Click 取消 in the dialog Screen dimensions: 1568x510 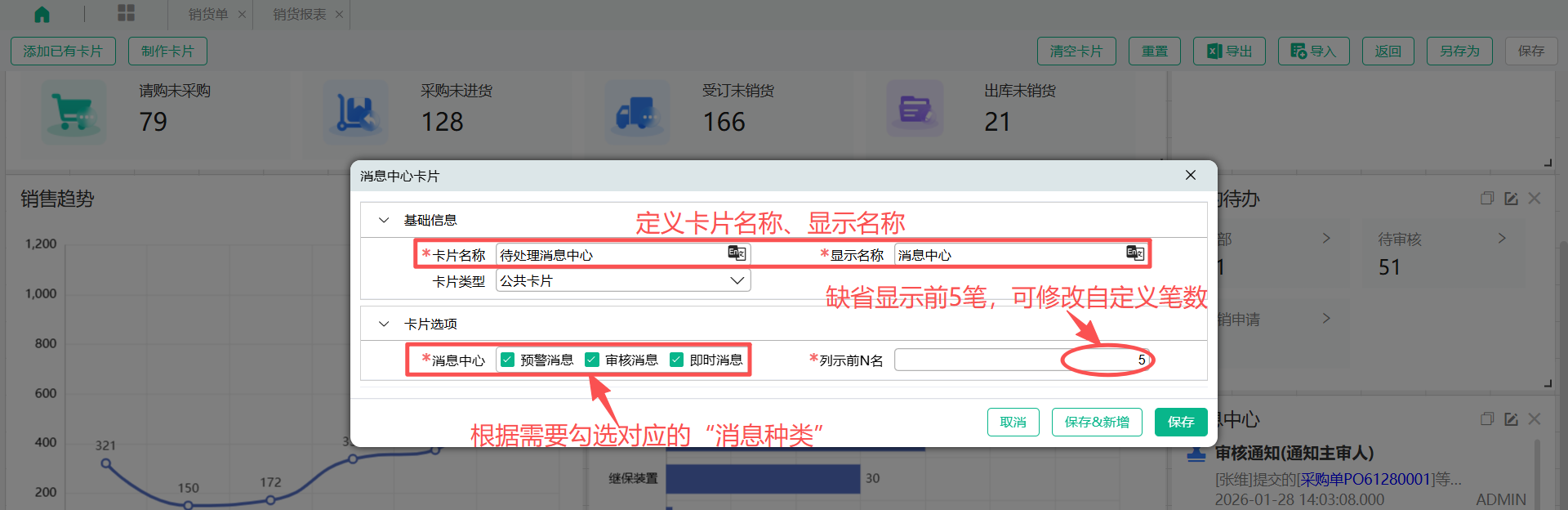point(1013,422)
